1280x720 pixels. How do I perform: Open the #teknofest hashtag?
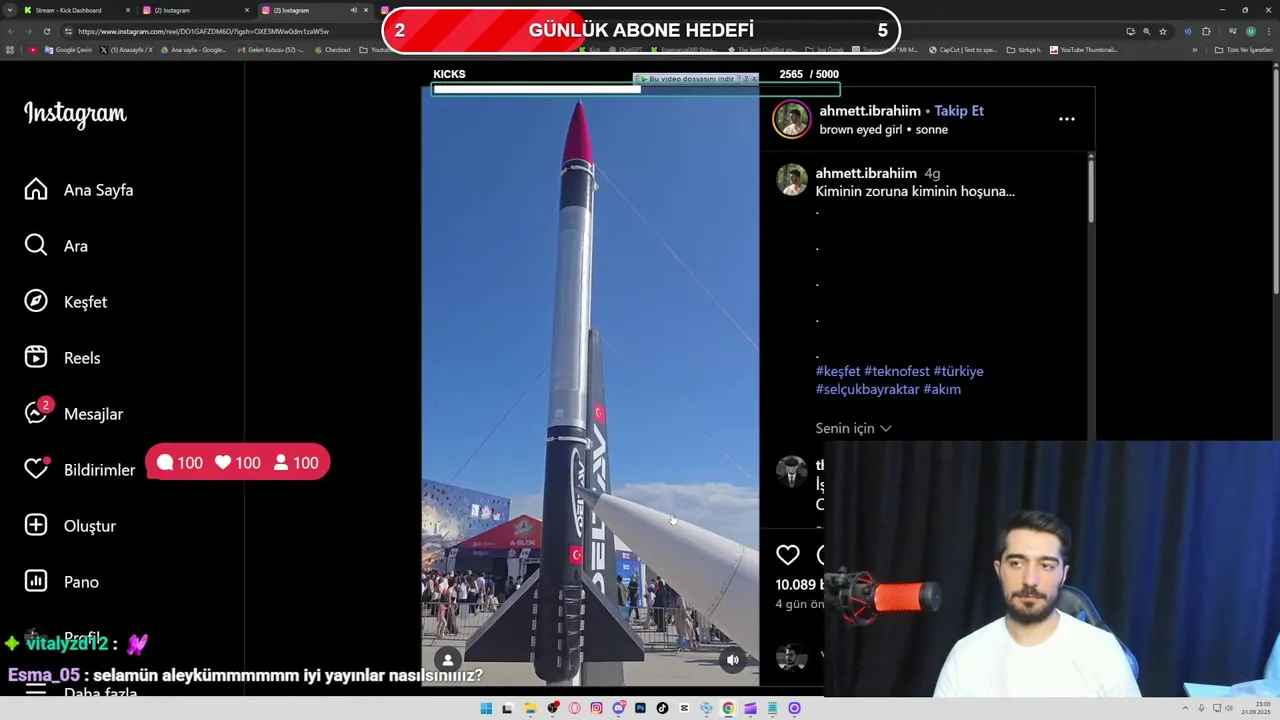tap(897, 371)
